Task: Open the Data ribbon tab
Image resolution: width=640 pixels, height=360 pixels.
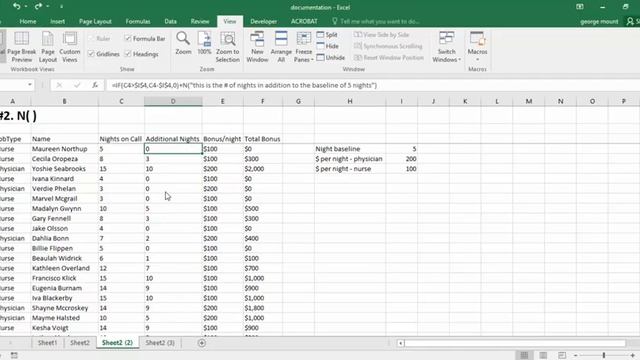Action: 171,21
